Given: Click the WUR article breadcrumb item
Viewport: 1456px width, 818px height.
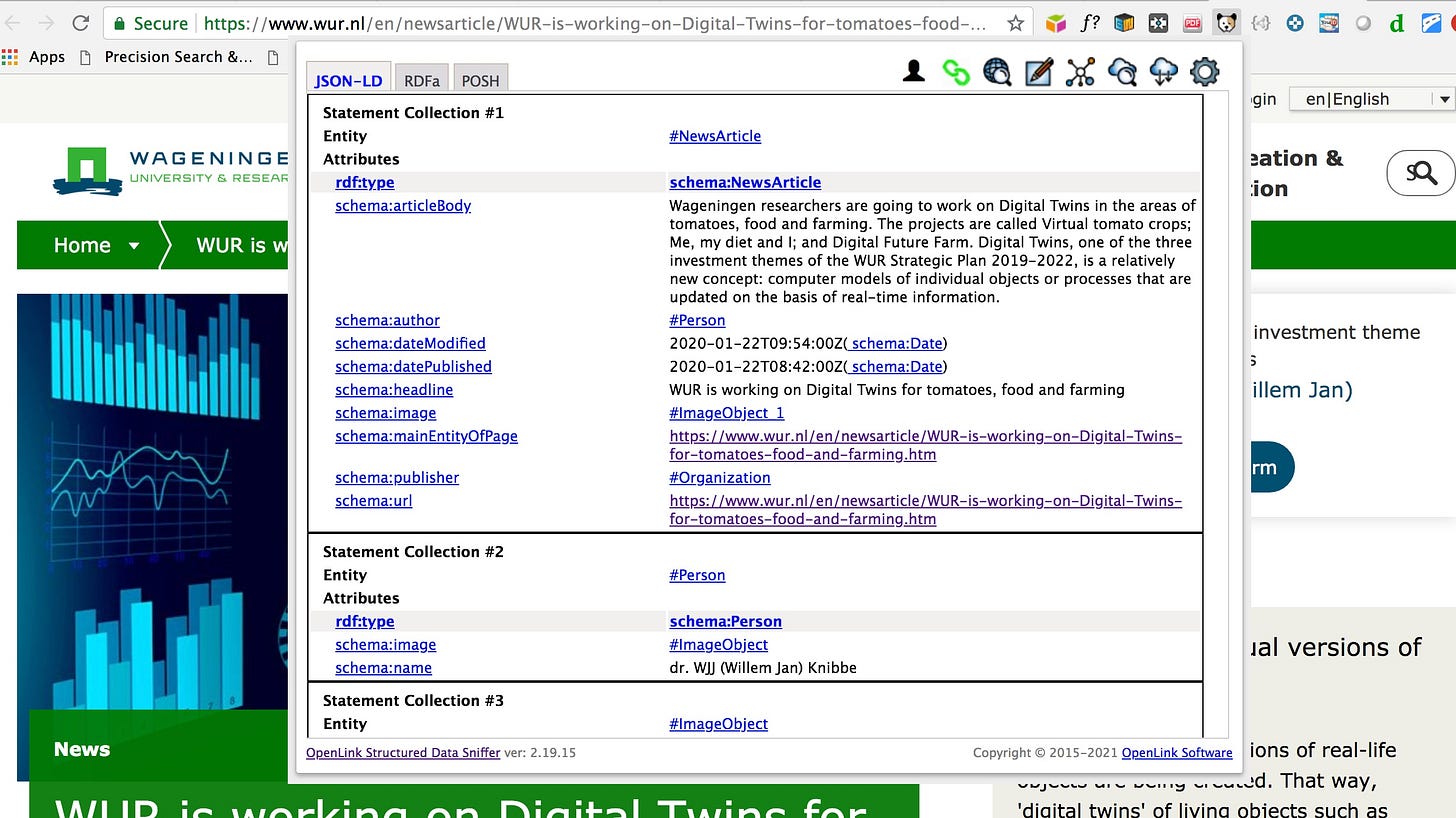Looking at the screenshot, I should 243,245.
